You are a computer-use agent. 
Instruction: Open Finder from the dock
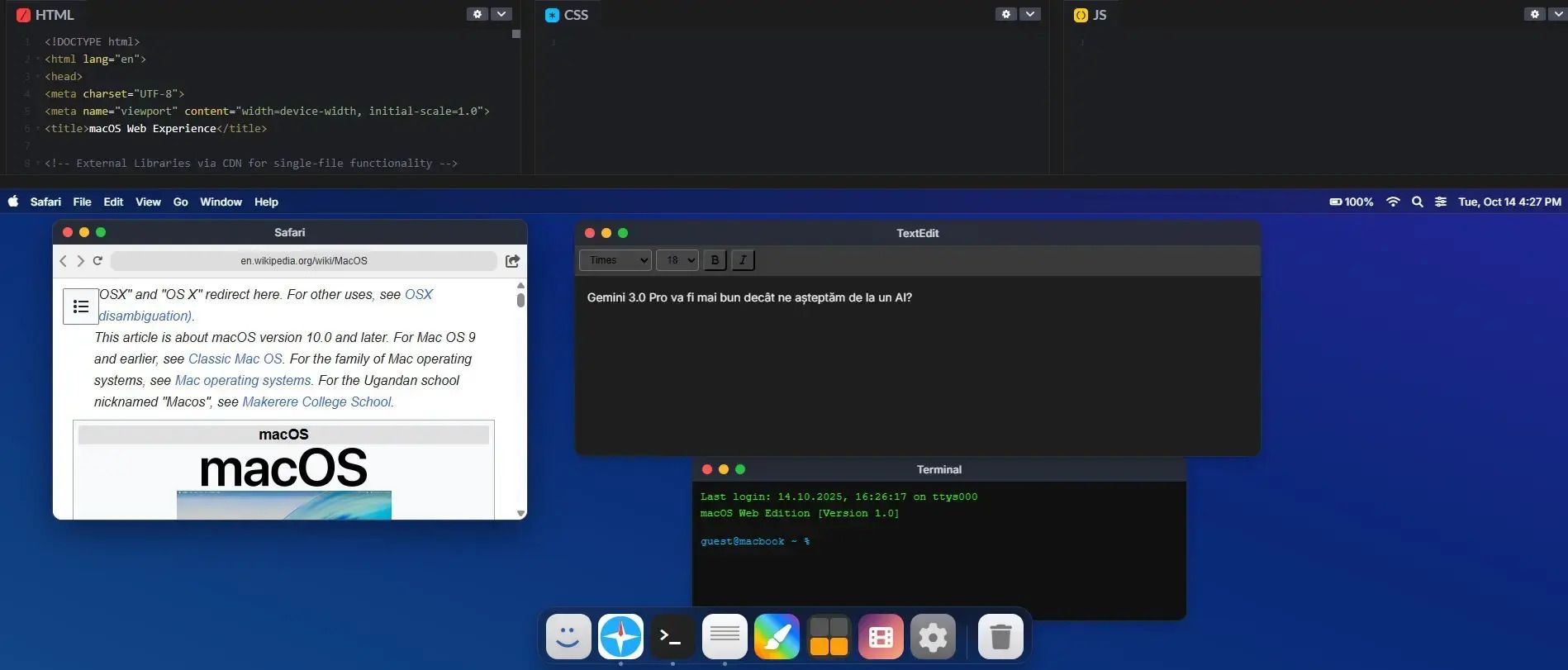568,636
